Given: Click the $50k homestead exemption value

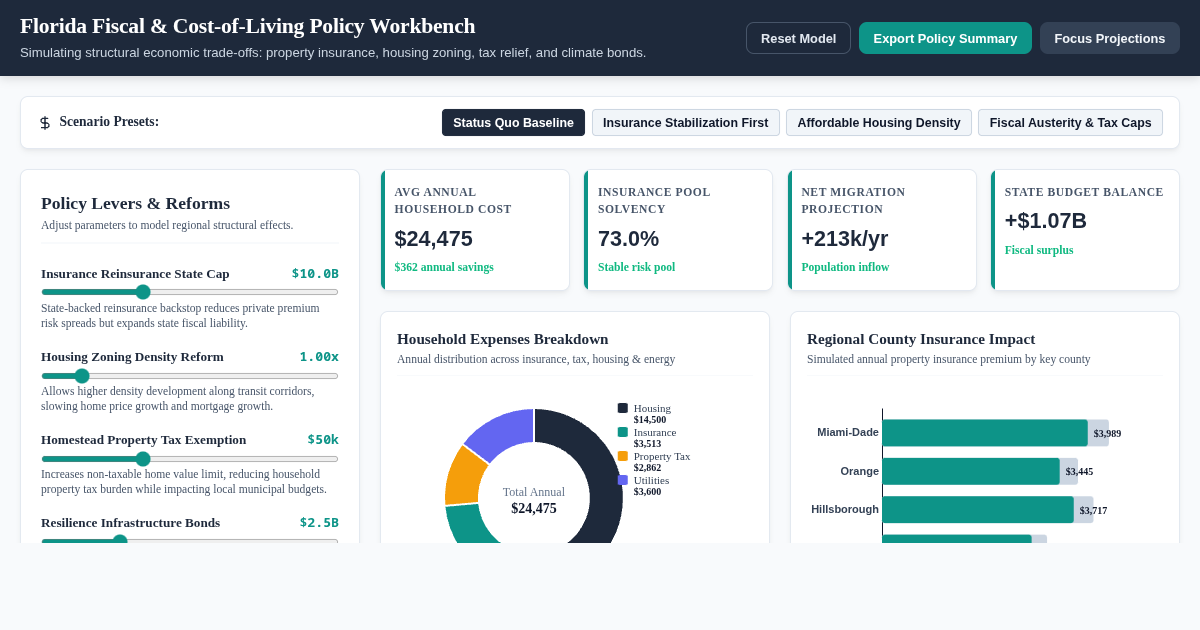Looking at the screenshot, I should point(323,439).
